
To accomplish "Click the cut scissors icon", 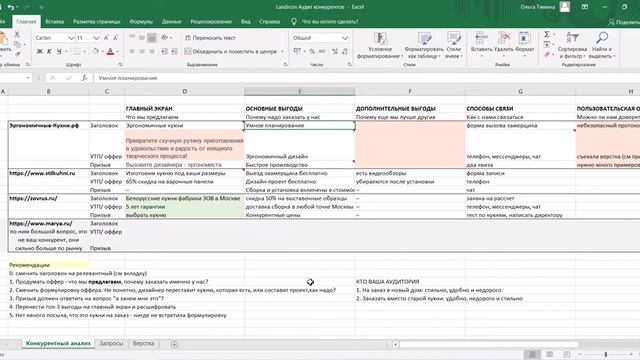I will click(x=17, y=35).
